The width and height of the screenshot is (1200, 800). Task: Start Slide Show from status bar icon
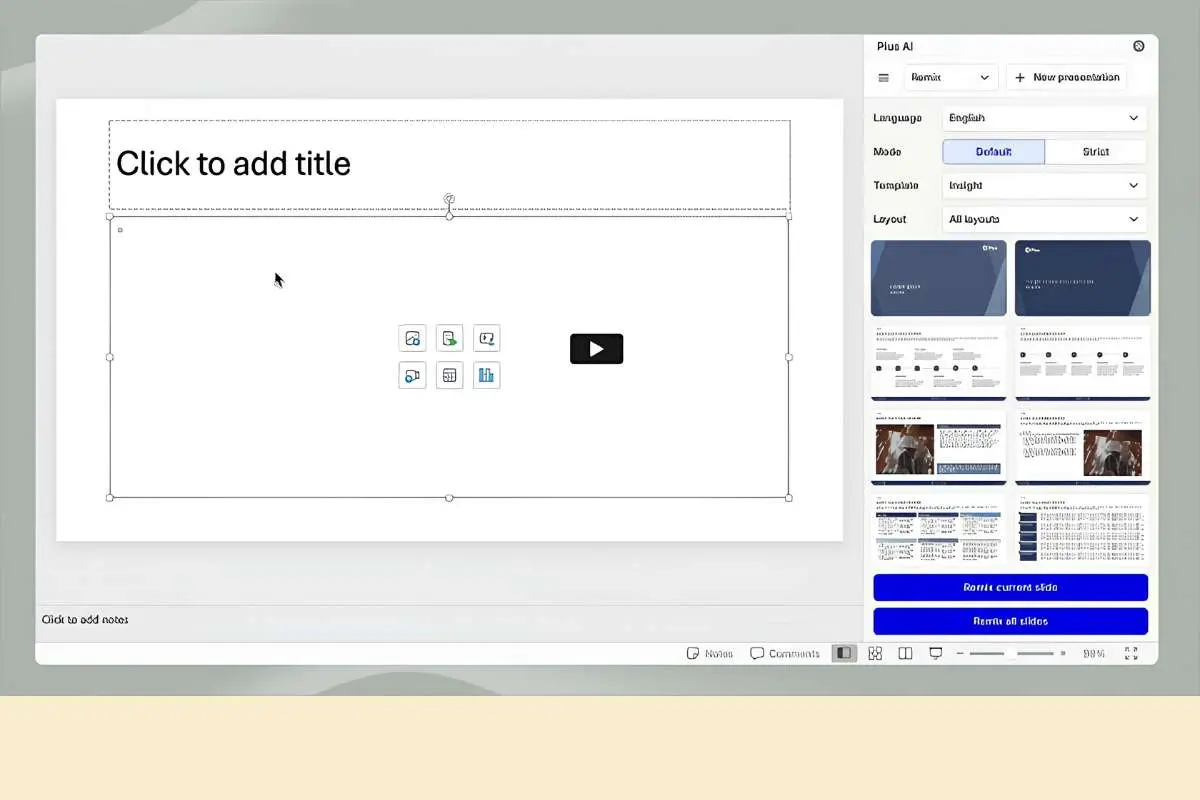coord(936,653)
